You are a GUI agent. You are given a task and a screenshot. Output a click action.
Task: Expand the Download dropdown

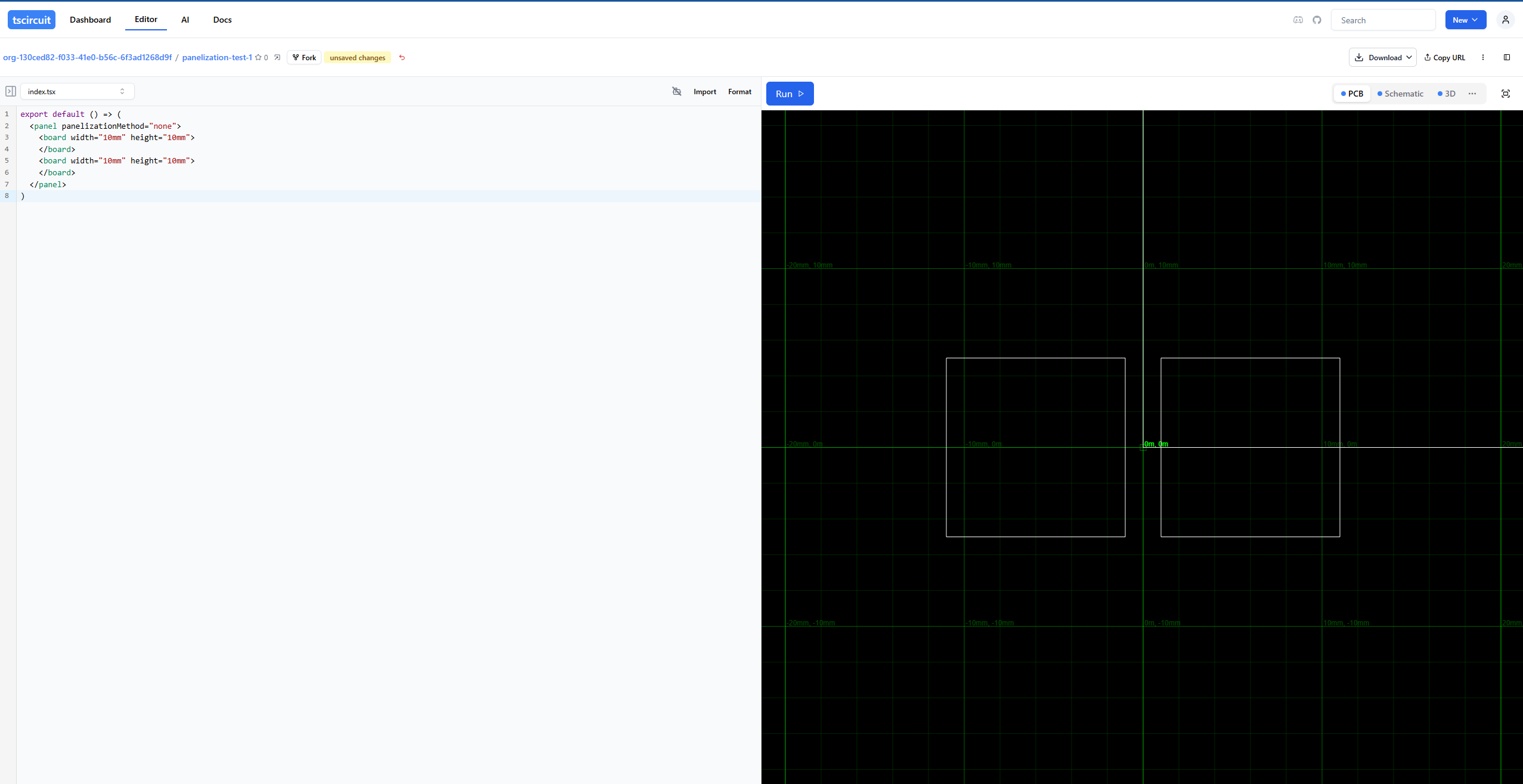tap(1382, 57)
